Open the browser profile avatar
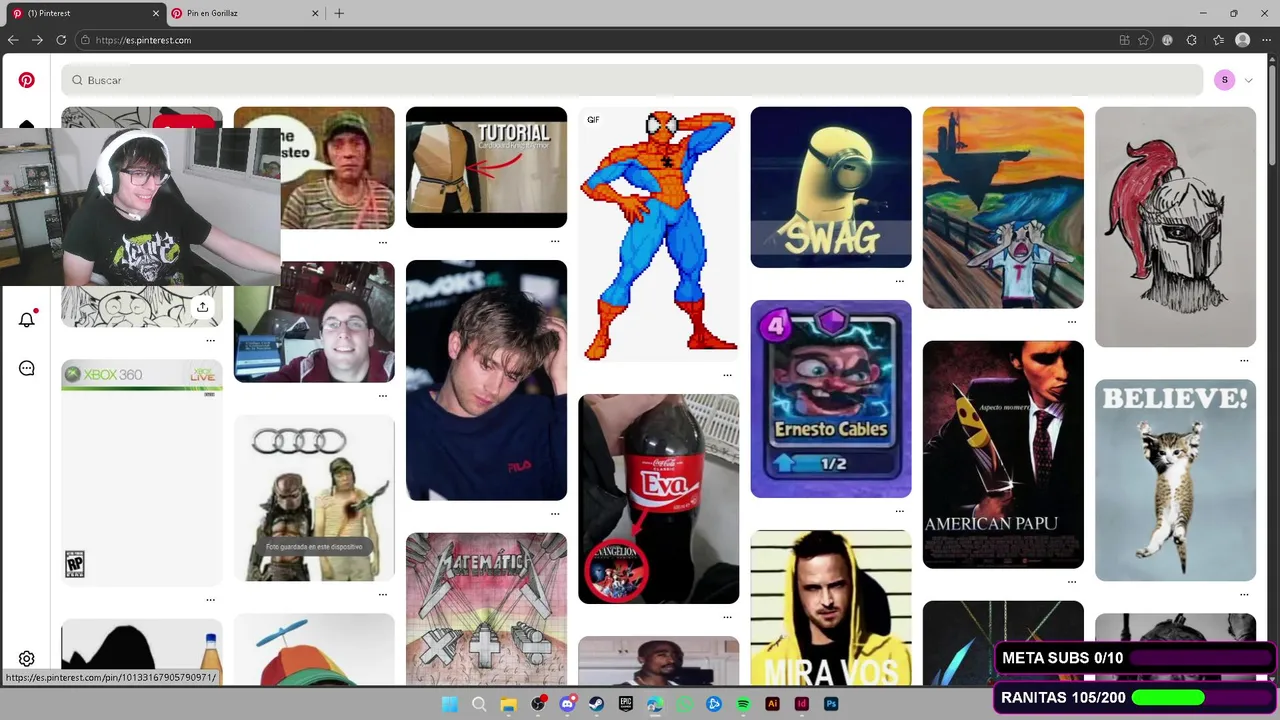This screenshot has width=1280, height=720. [x=1242, y=40]
